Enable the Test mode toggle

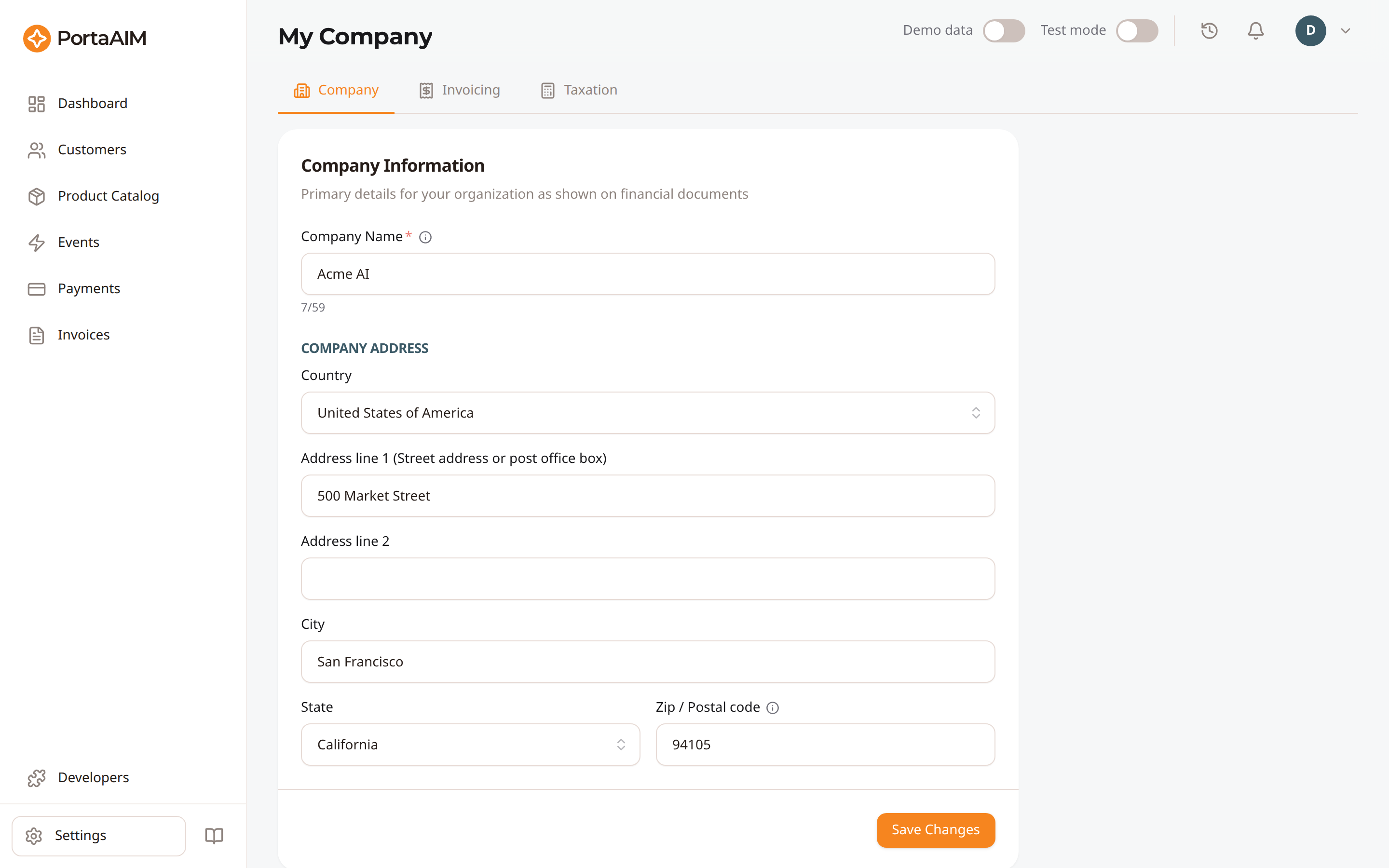(x=1137, y=30)
